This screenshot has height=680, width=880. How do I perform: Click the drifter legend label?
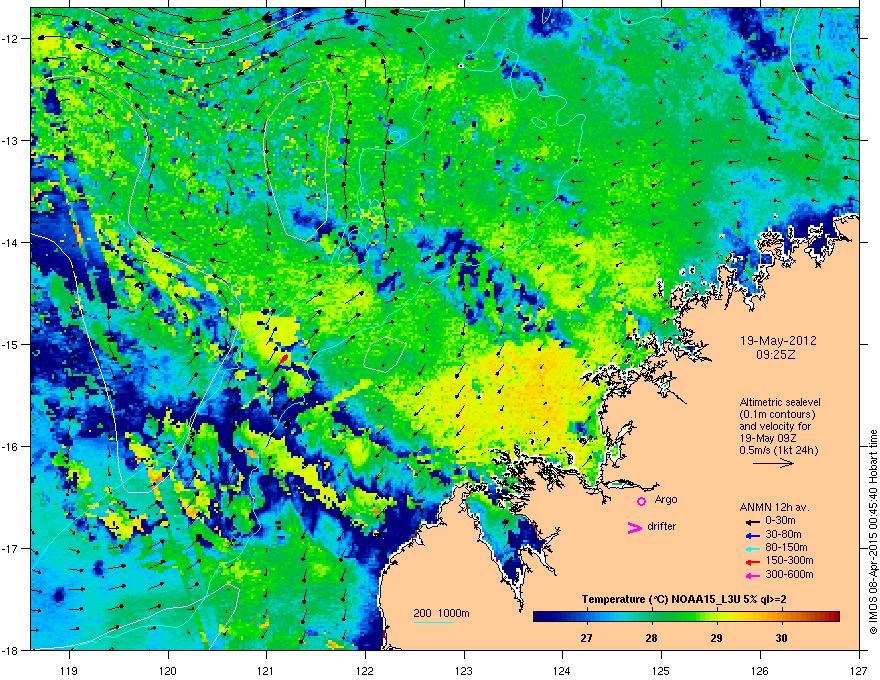[x=662, y=526]
